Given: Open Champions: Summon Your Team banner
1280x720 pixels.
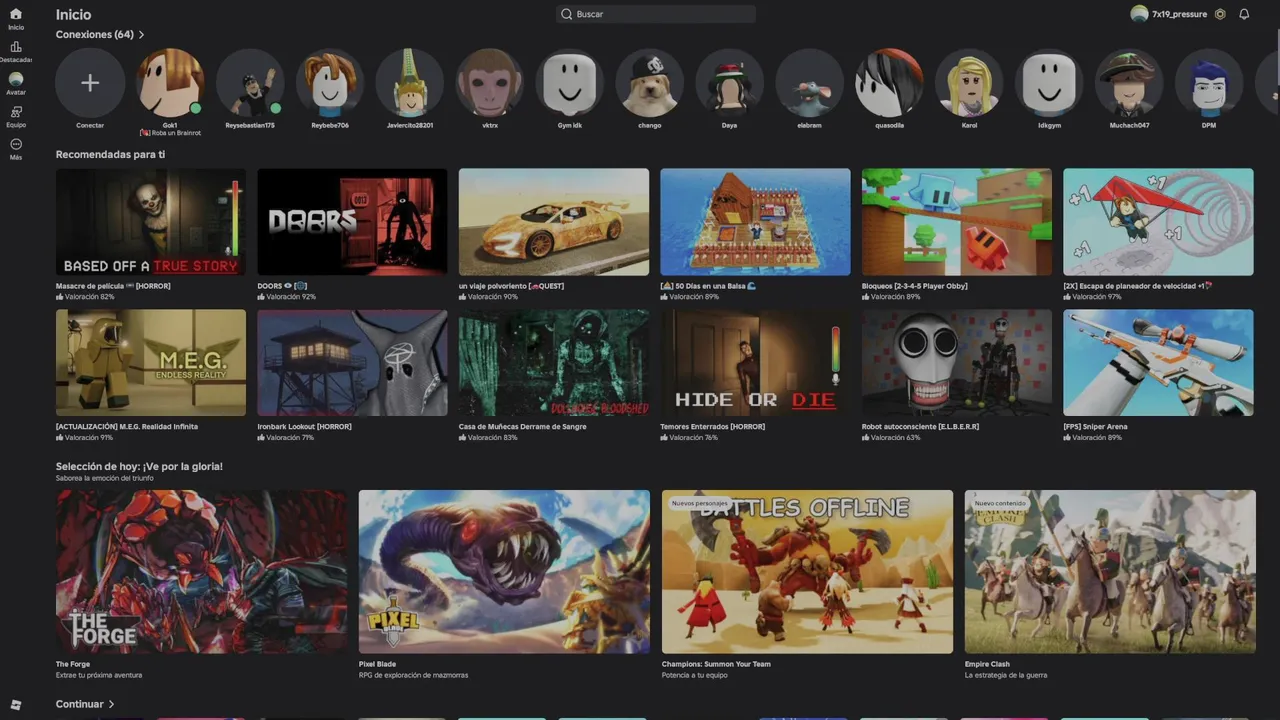Looking at the screenshot, I should [x=807, y=572].
